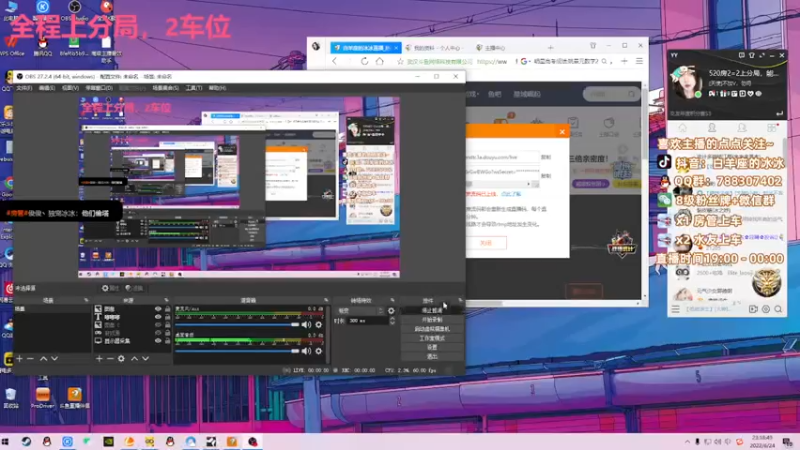Open scene transition properties gear
This screenshot has height=450, width=800.
[391, 311]
